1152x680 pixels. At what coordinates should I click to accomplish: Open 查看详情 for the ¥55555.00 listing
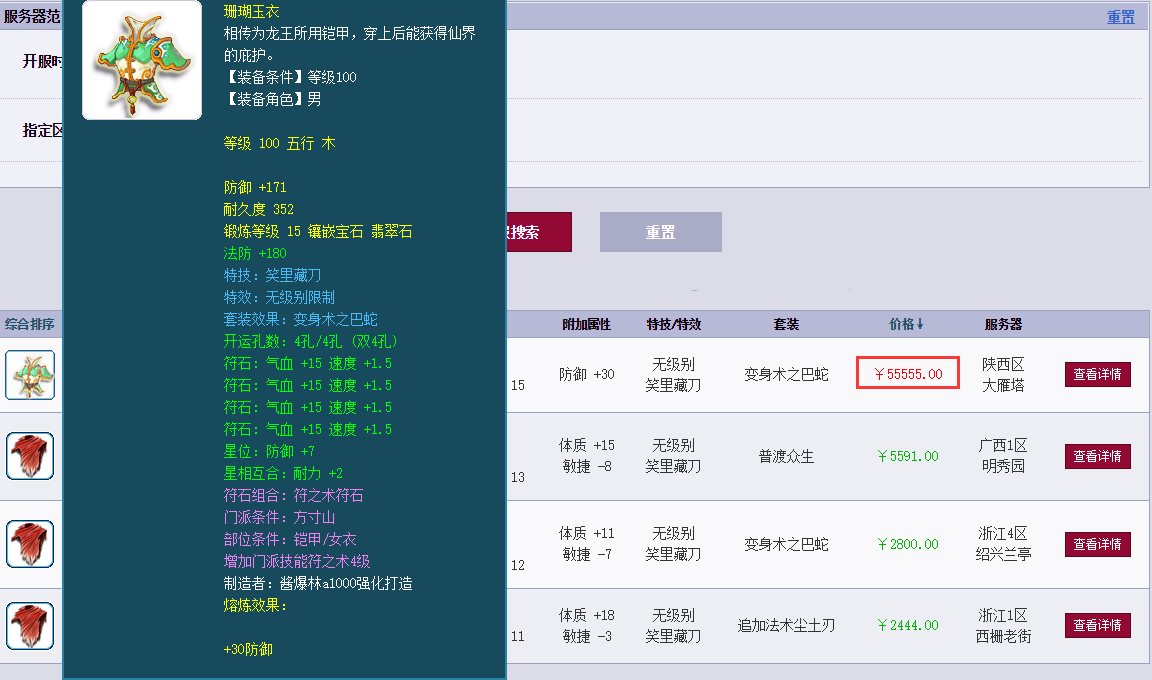[x=1097, y=372]
